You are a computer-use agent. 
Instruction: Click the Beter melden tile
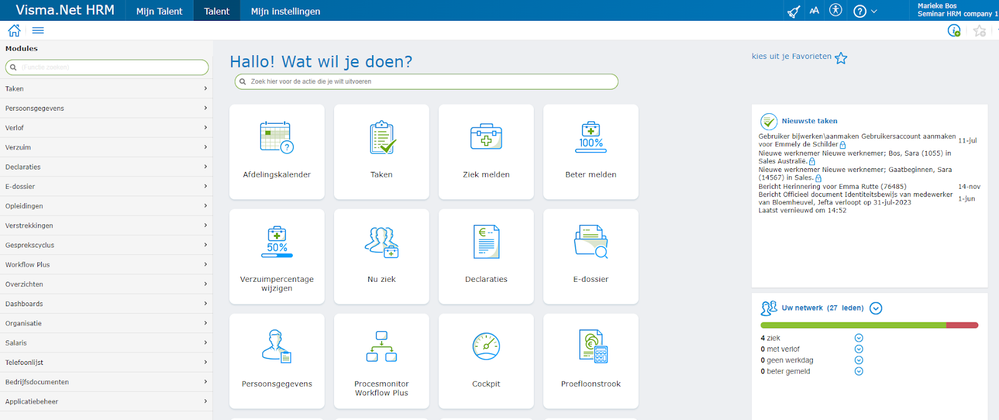click(591, 151)
